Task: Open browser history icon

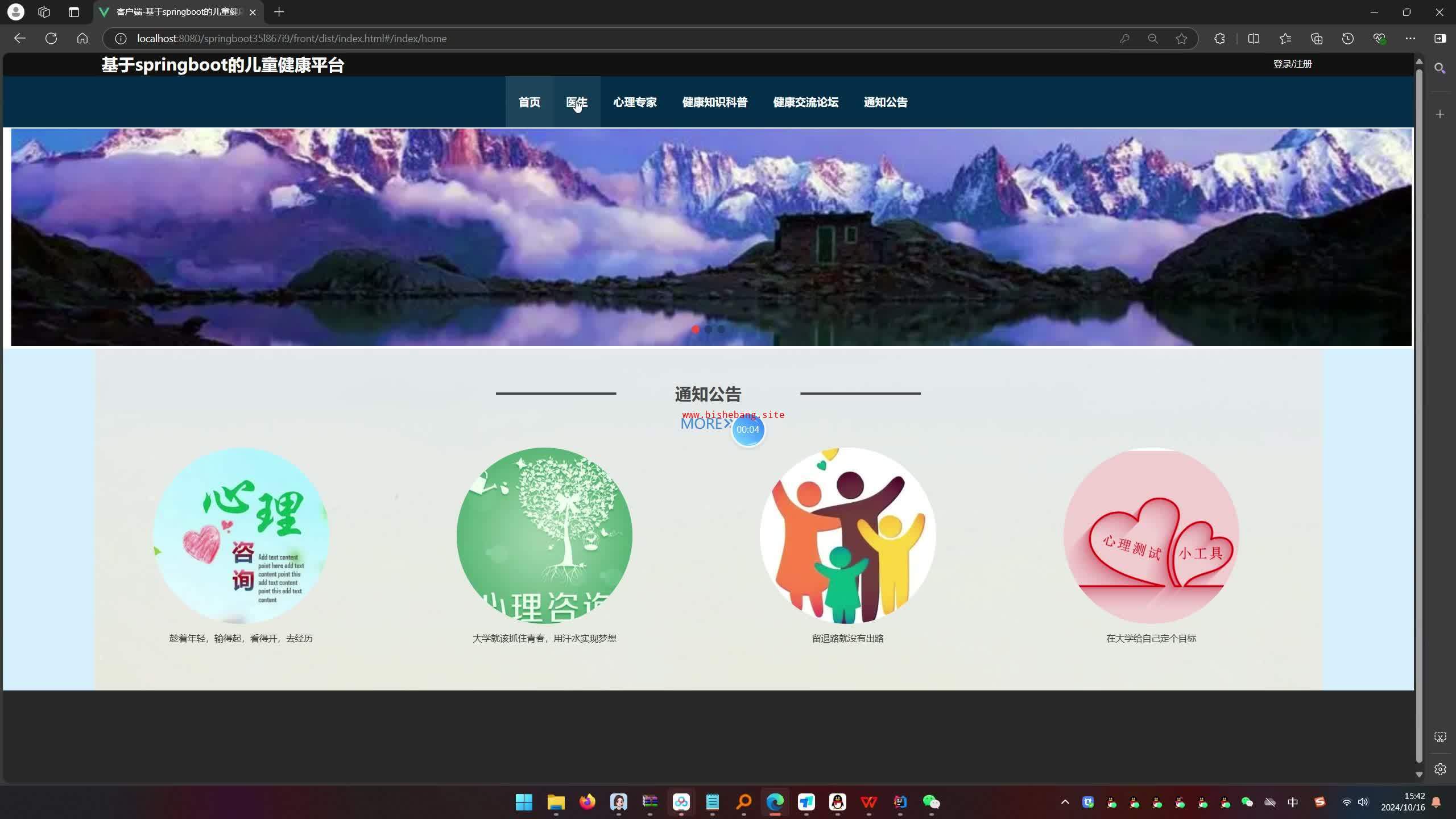Action: (1347, 39)
